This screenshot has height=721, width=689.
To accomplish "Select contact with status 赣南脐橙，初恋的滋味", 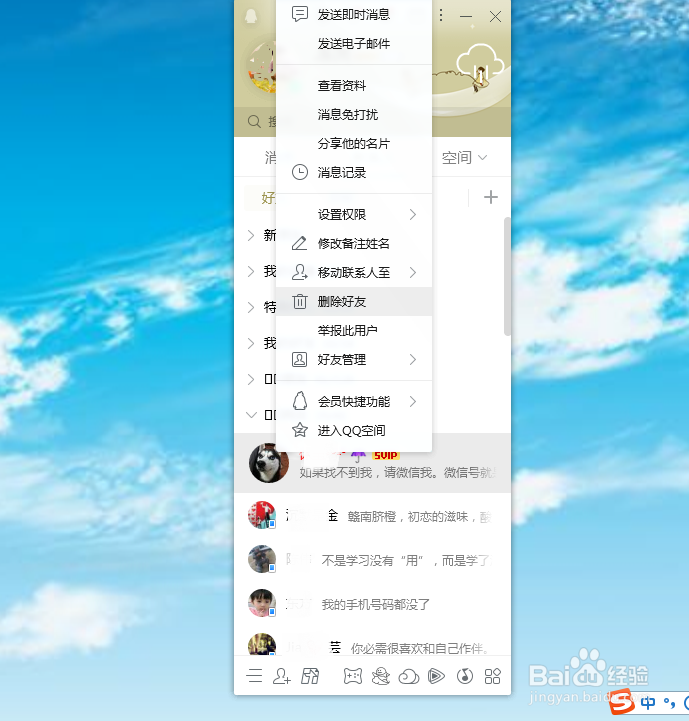I will tap(373, 515).
